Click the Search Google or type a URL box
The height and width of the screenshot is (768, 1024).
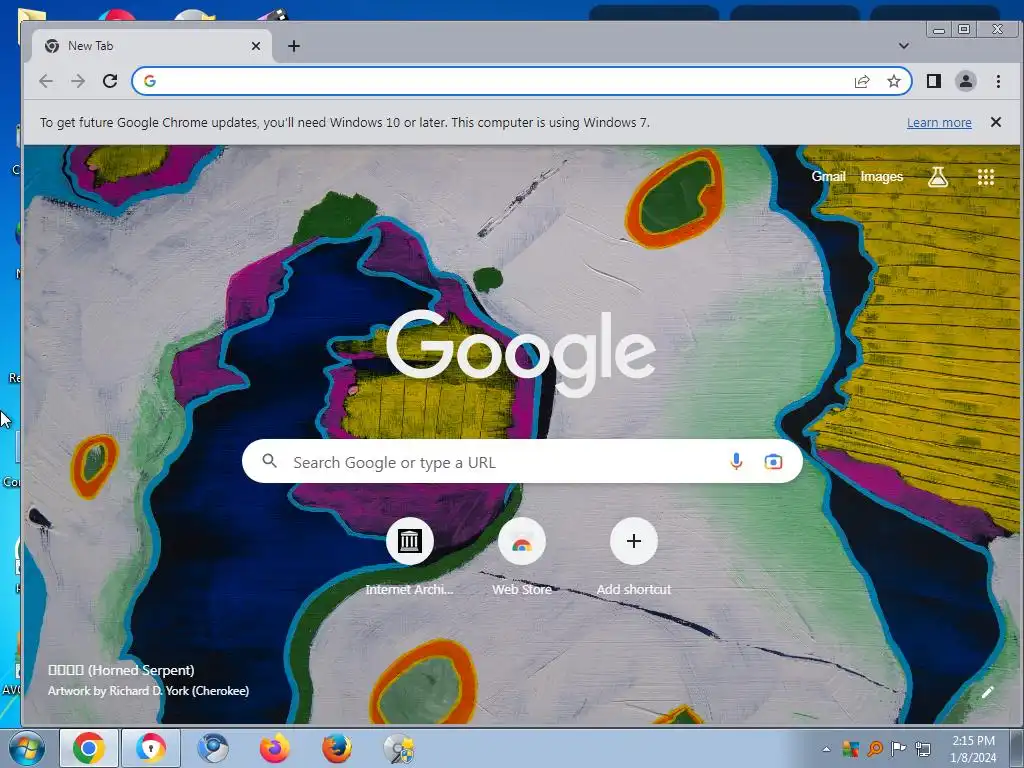522,462
